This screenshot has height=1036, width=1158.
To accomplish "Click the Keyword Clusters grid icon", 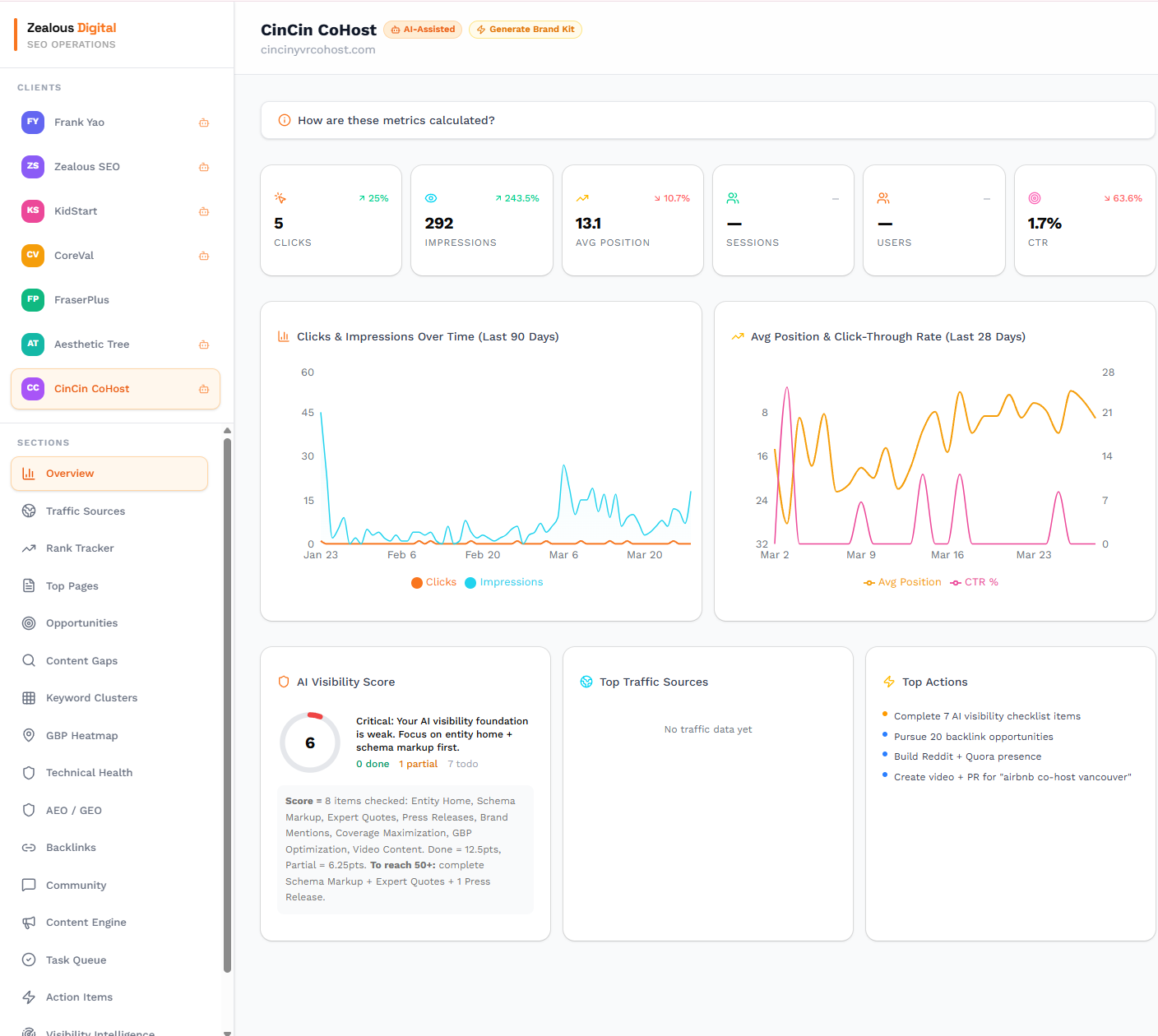I will [29, 697].
